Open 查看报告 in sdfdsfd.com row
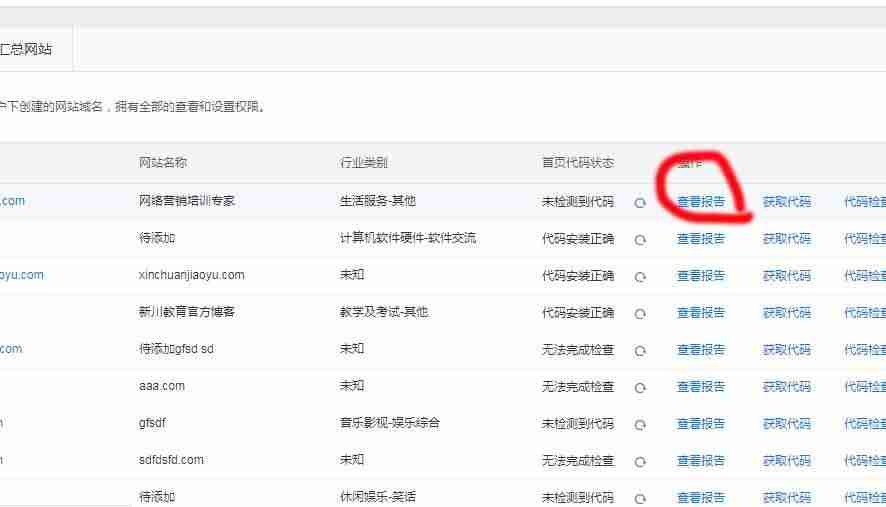Screen dimensions: 886x507 click(701, 461)
